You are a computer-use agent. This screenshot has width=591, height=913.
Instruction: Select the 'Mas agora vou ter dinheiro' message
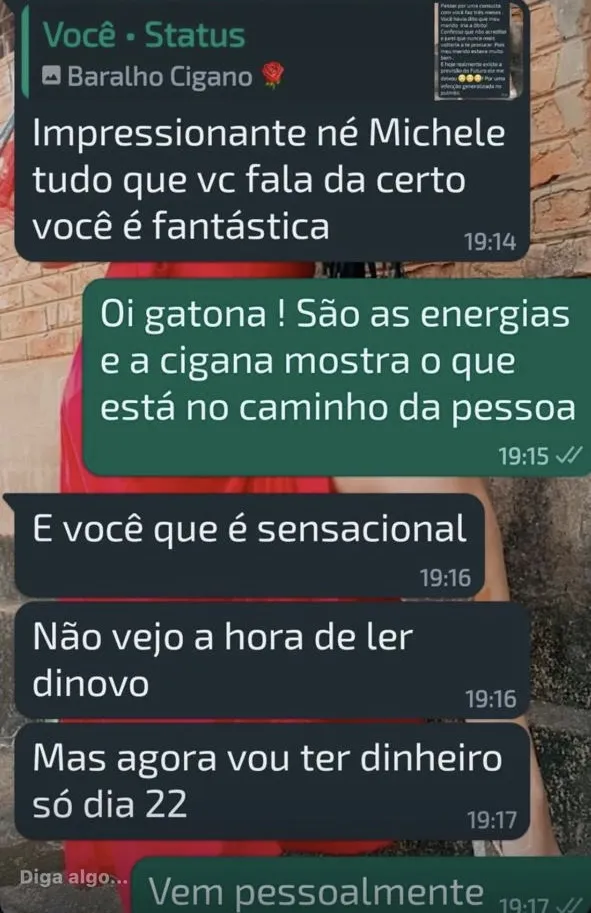(271, 781)
